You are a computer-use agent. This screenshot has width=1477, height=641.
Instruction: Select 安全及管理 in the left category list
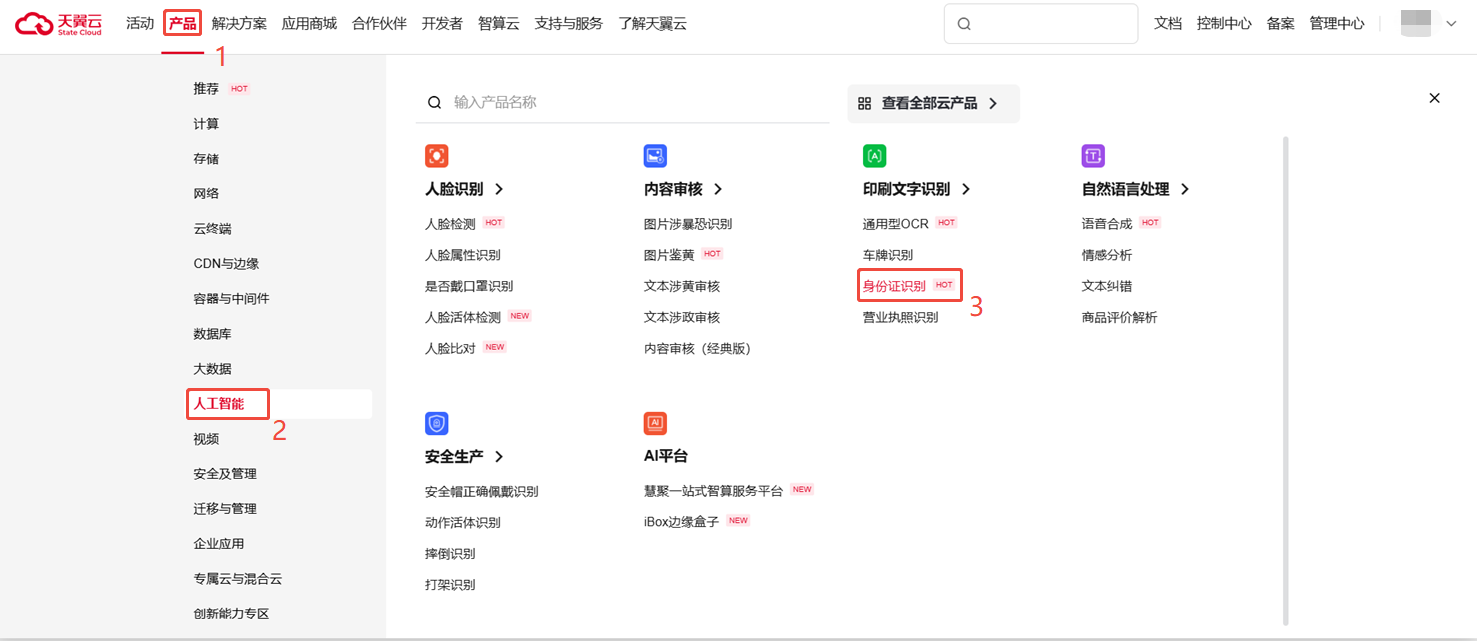point(225,474)
